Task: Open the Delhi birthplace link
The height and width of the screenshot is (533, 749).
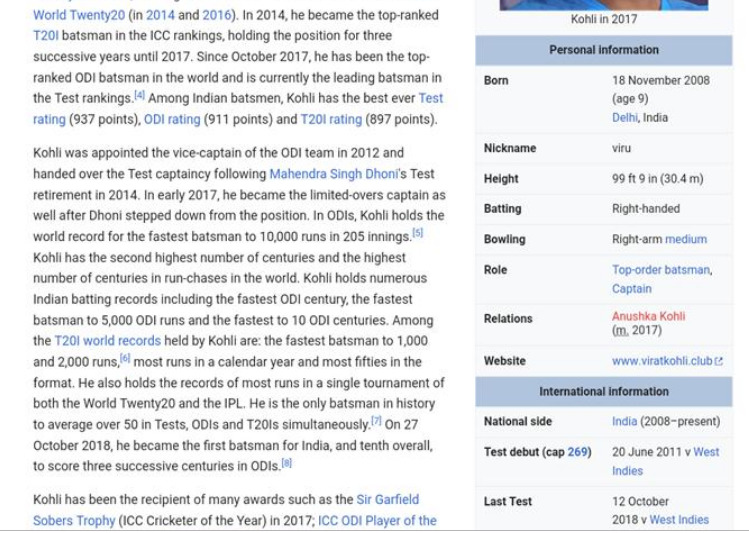Action: [x=625, y=117]
